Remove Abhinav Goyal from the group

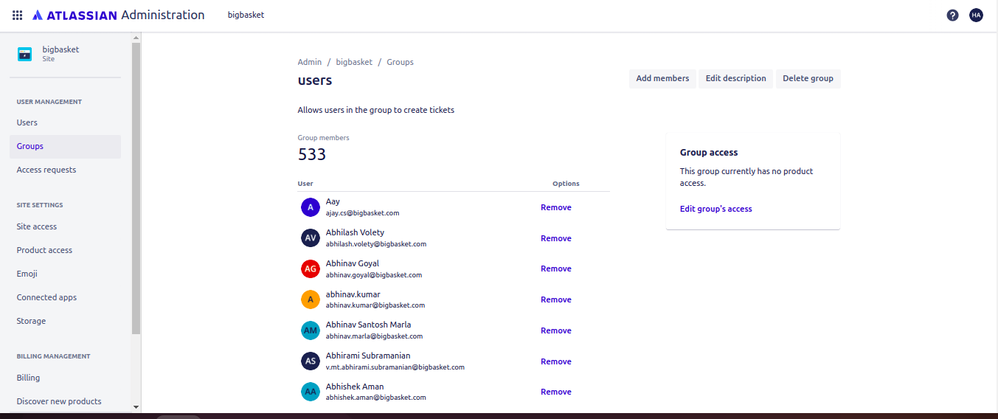coord(556,269)
